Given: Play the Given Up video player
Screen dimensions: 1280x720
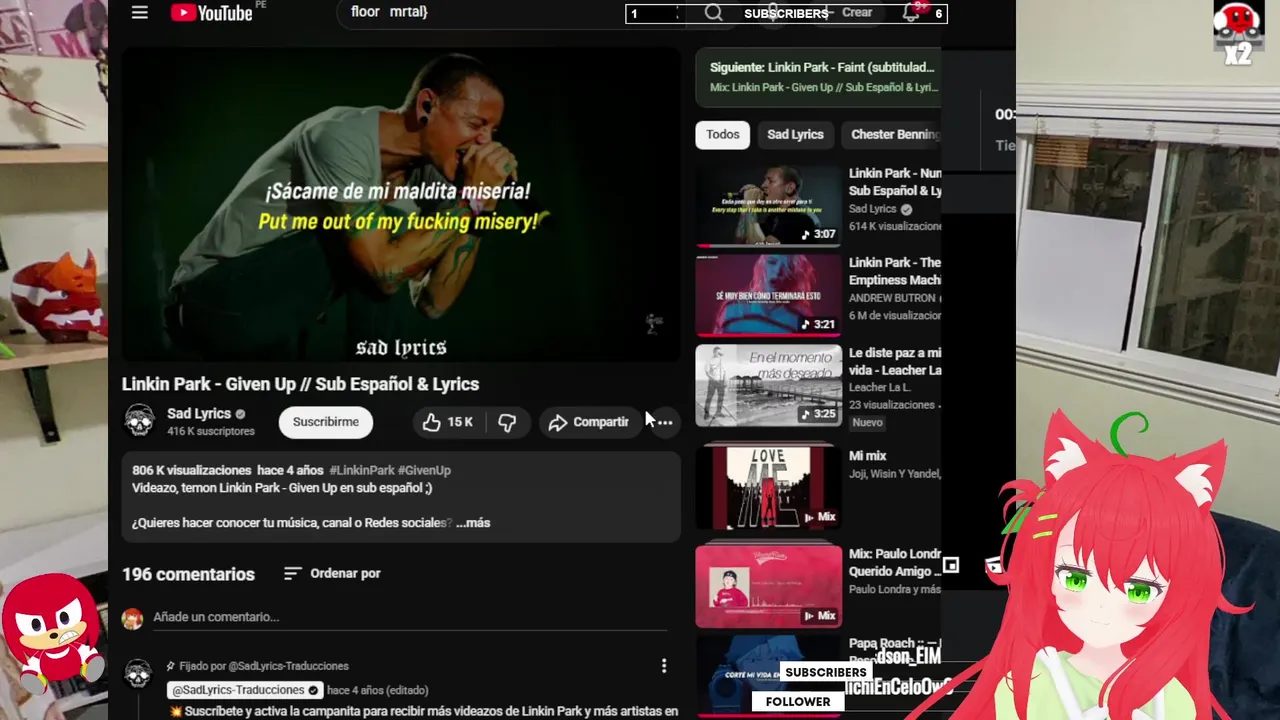Looking at the screenshot, I should click(401, 205).
